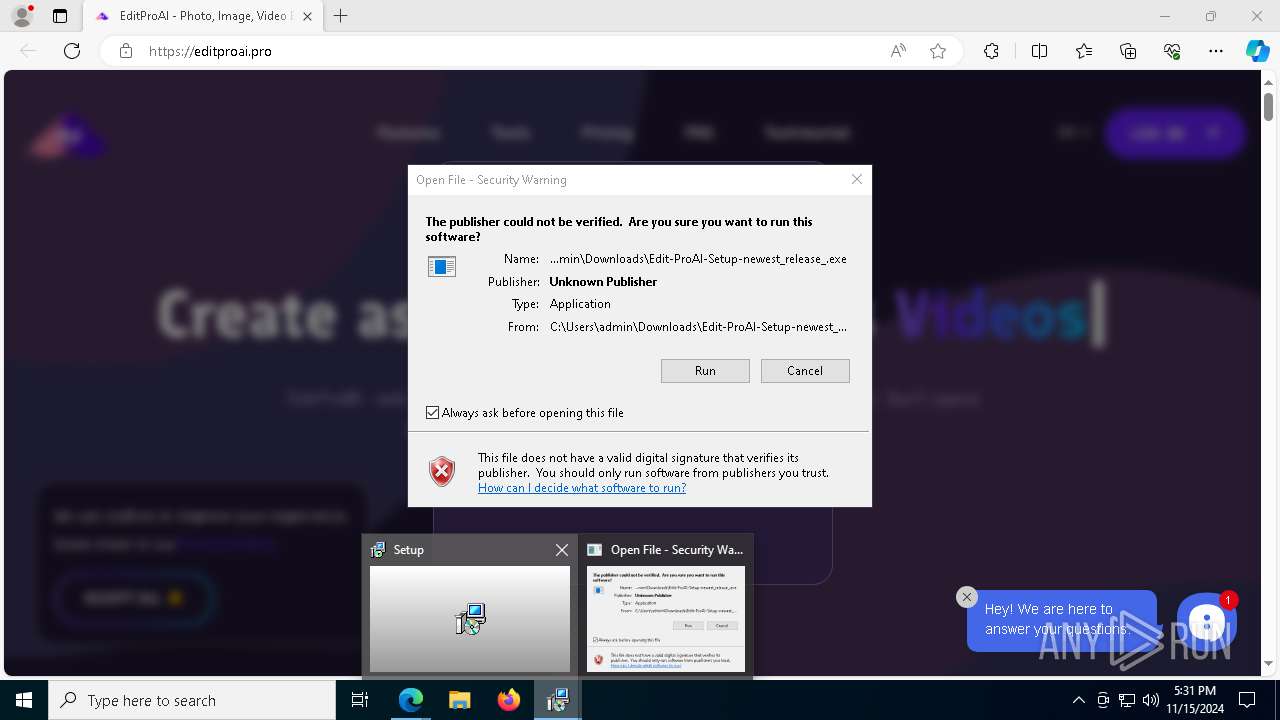Viewport: 1280px width, 720px height.
Task: Open network status tray icon
Action: pos(1127,701)
